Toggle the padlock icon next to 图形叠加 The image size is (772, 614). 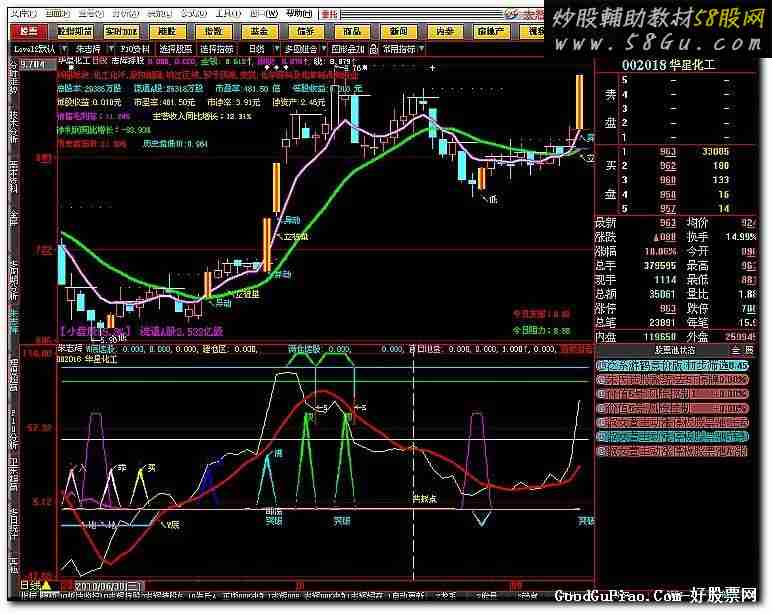click(x=374, y=49)
